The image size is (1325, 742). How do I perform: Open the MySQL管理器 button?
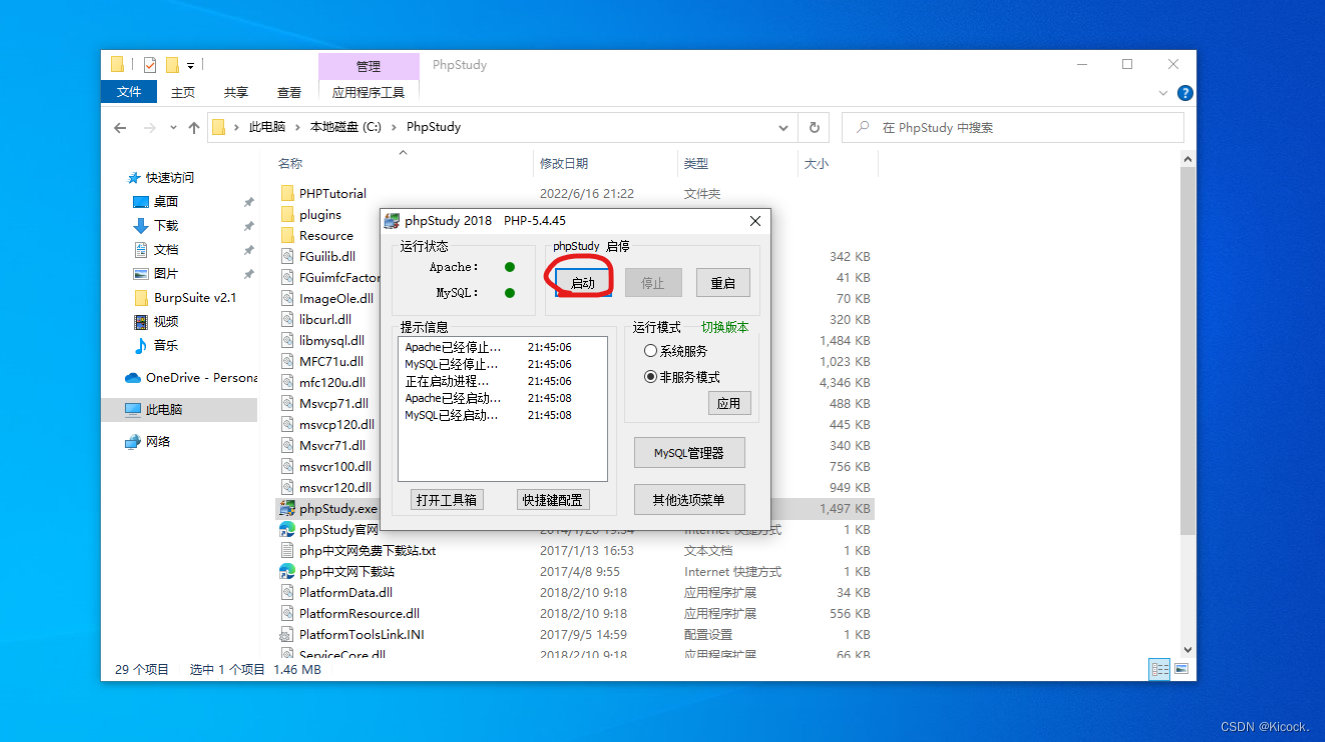coord(690,453)
